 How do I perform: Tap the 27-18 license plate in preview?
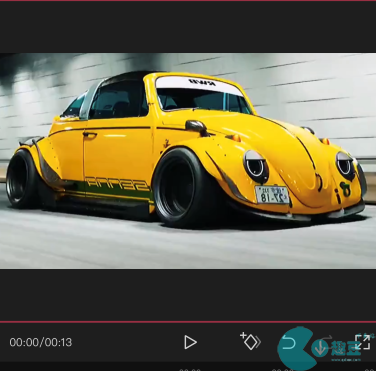[x=272, y=194]
